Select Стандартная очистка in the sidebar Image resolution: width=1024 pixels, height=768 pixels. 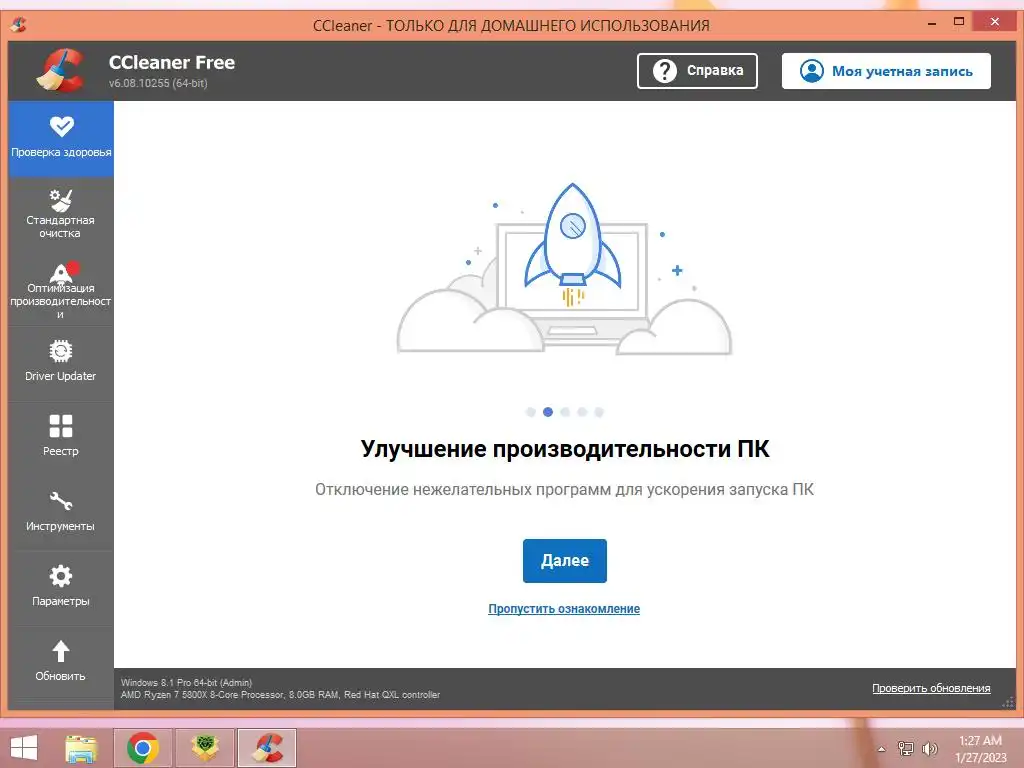pyautogui.click(x=61, y=214)
